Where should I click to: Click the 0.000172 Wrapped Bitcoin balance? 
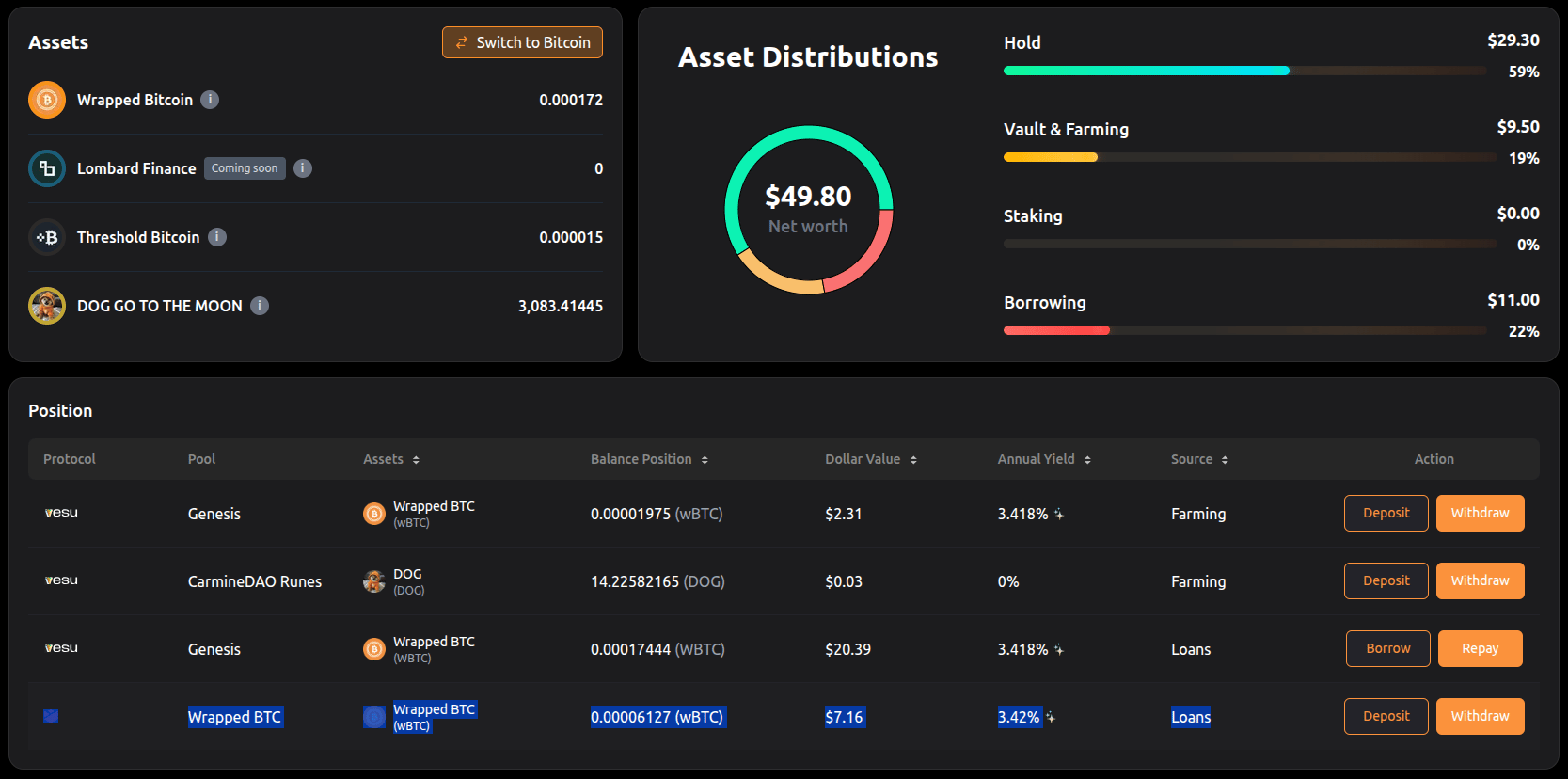[x=571, y=100]
